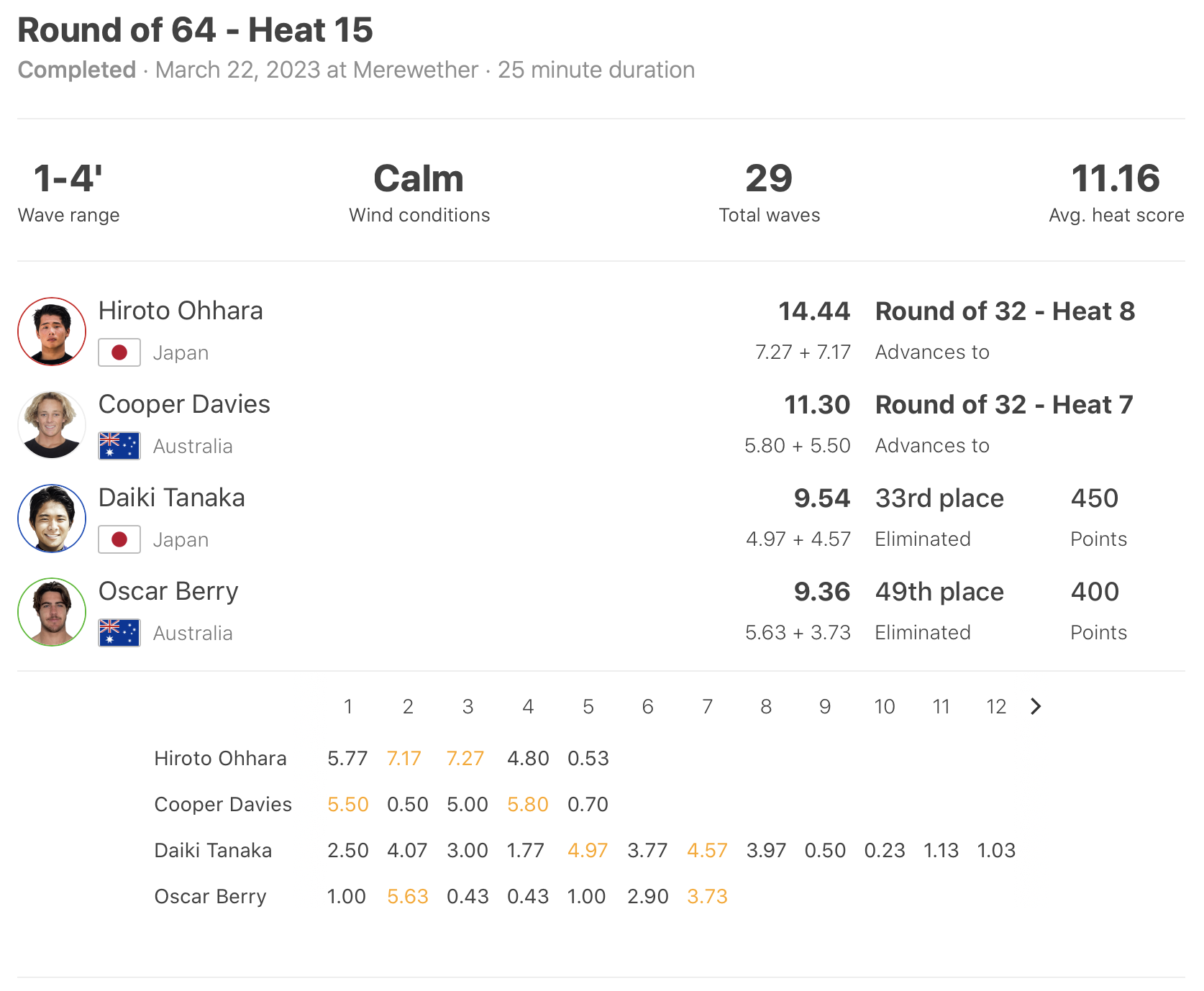Open Cooper Davies athlete name in results

click(x=184, y=404)
